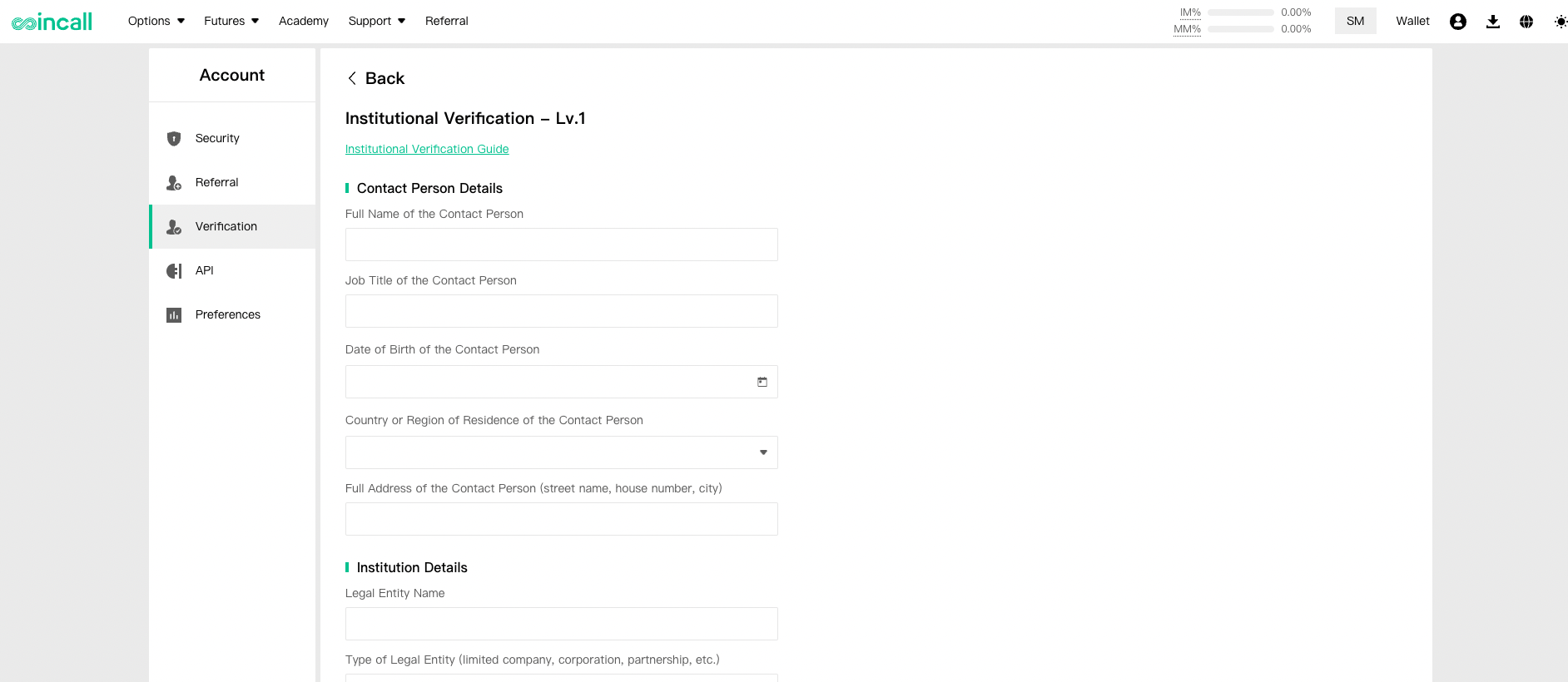Open the Wallet link
This screenshot has width=1568, height=682.
coord(1412,21)
